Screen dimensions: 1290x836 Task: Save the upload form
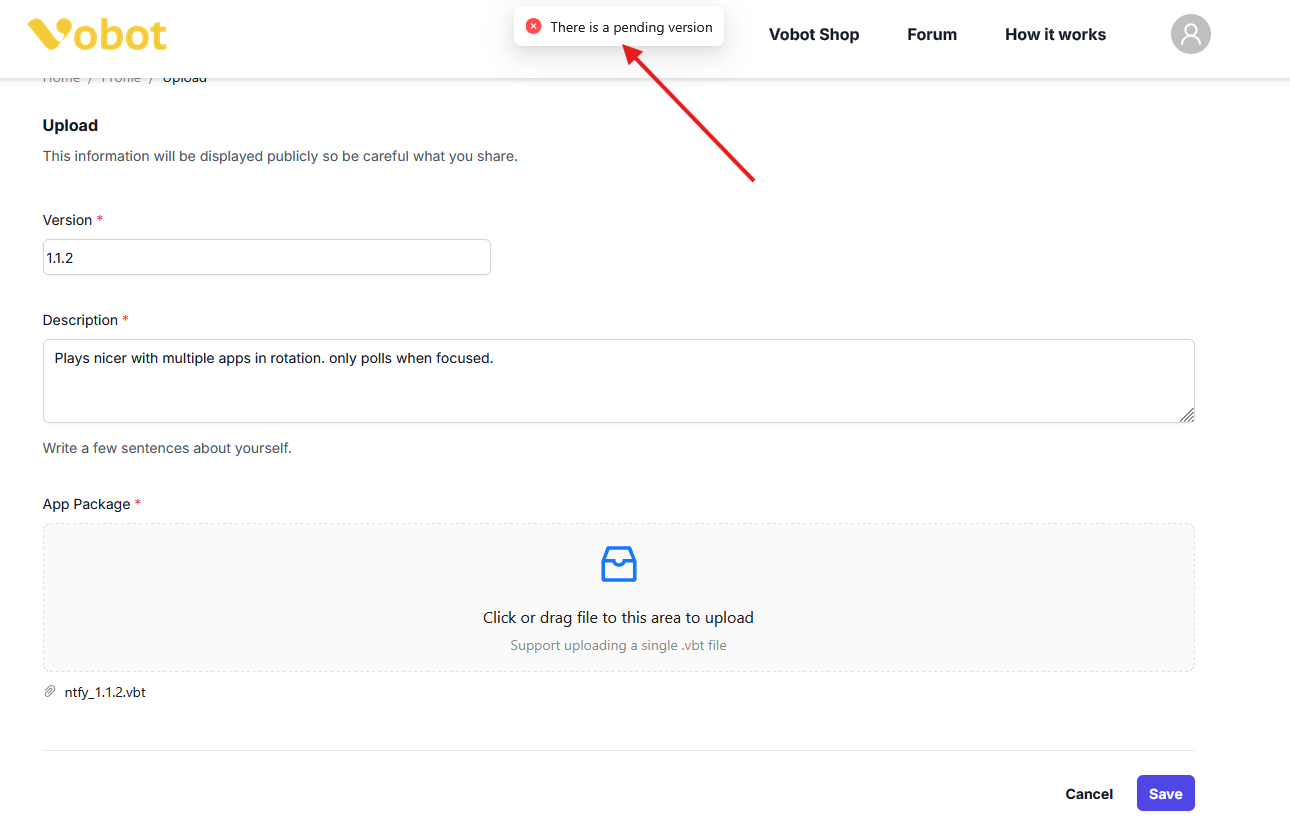[1165, 793]
